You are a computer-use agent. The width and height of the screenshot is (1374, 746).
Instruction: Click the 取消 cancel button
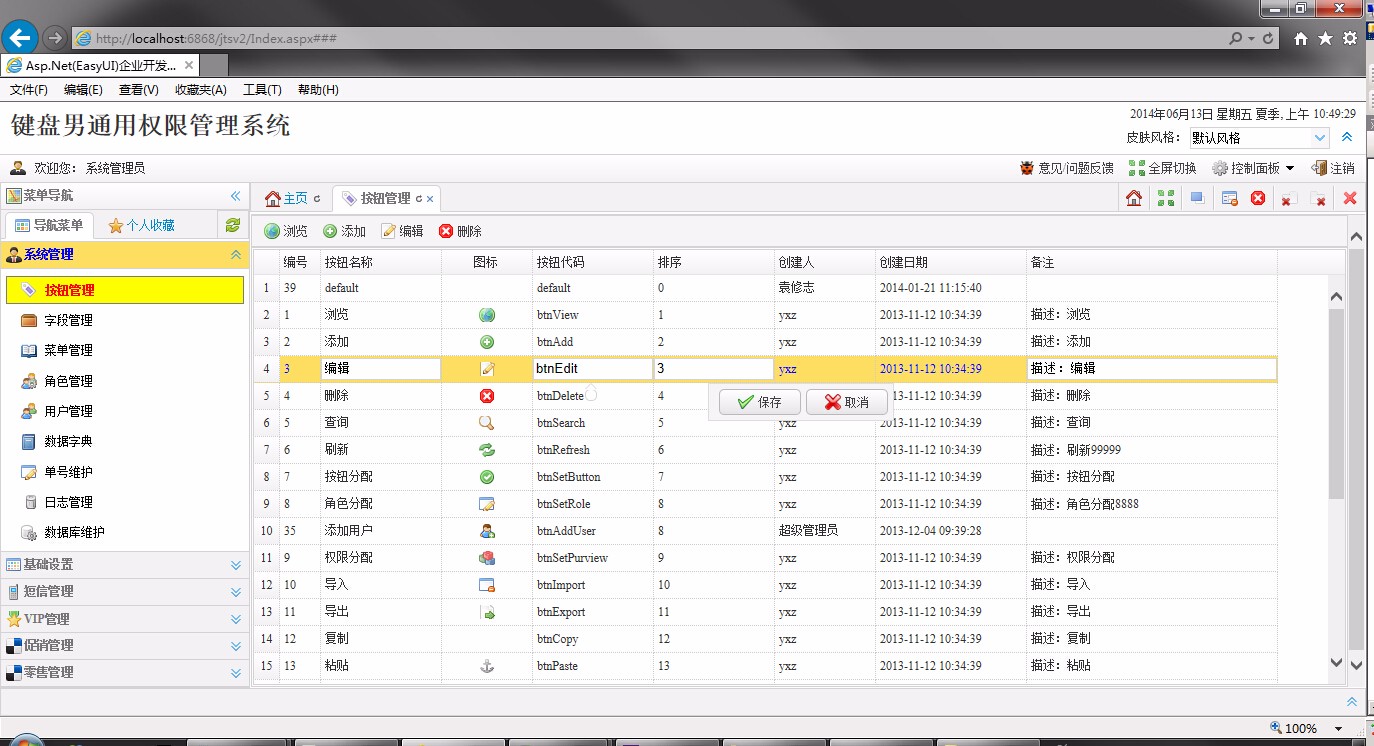click(x=846, y=402)
